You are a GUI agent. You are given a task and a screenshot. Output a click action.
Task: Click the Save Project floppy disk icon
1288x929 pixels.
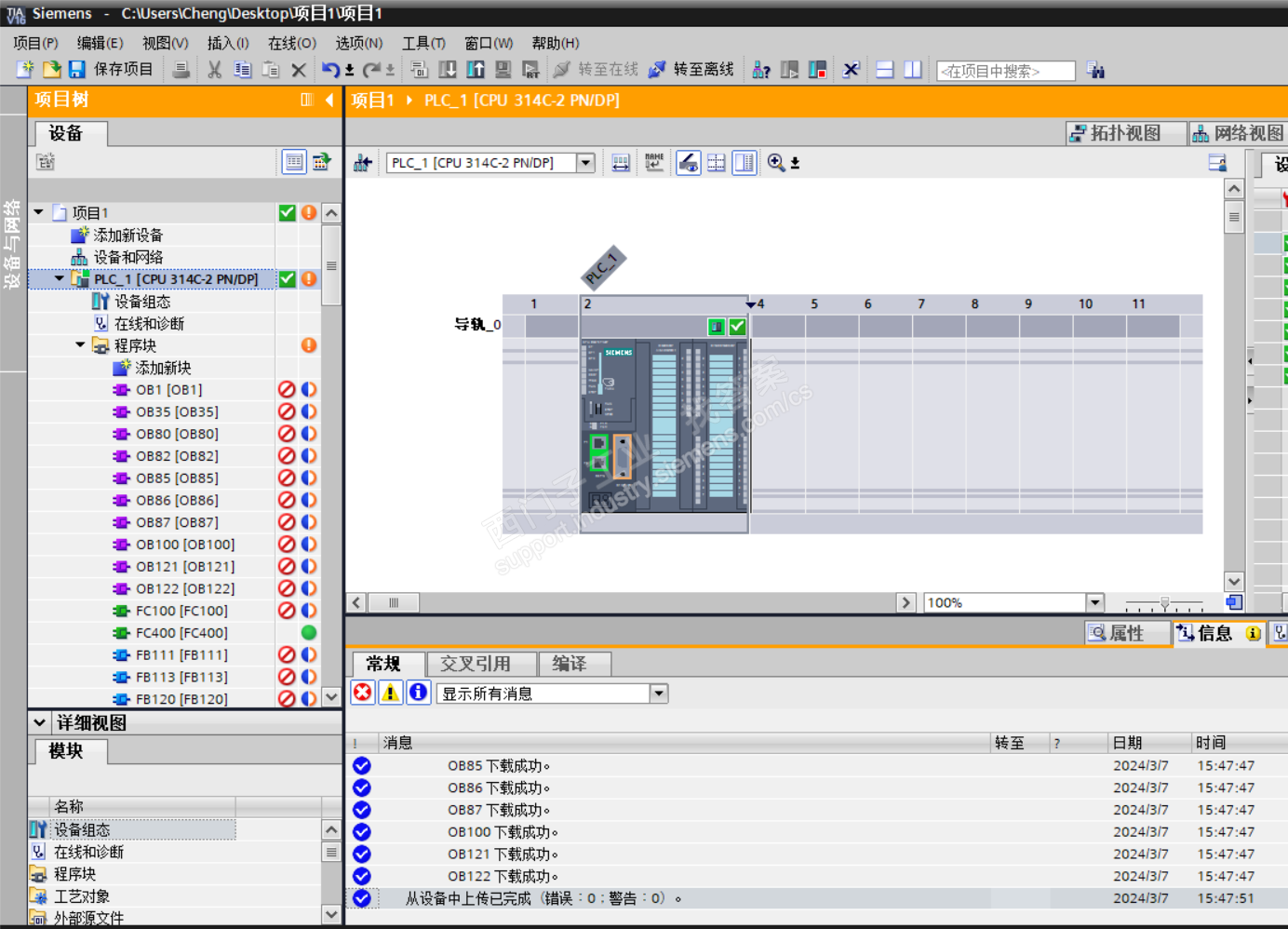point(77,70)
